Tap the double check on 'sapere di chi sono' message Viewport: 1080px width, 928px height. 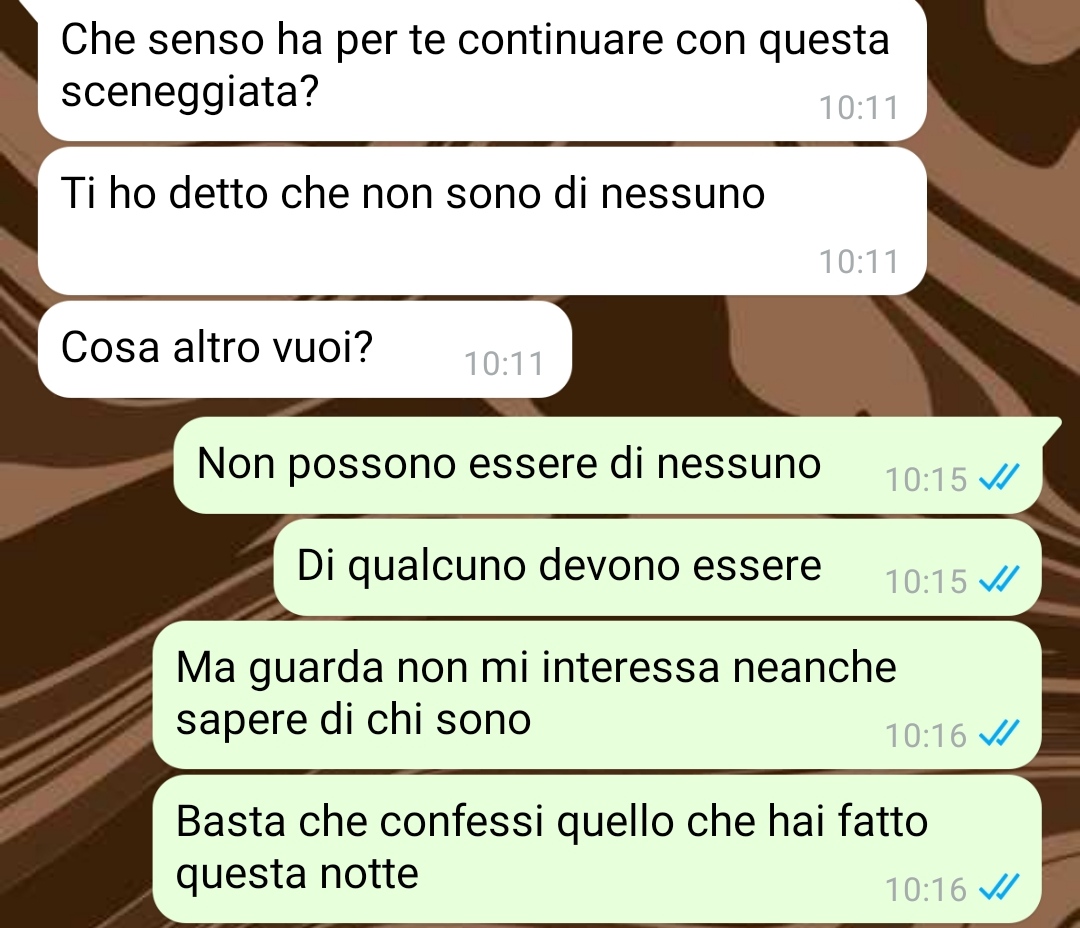pyautogui.click(x=999, y=734)
